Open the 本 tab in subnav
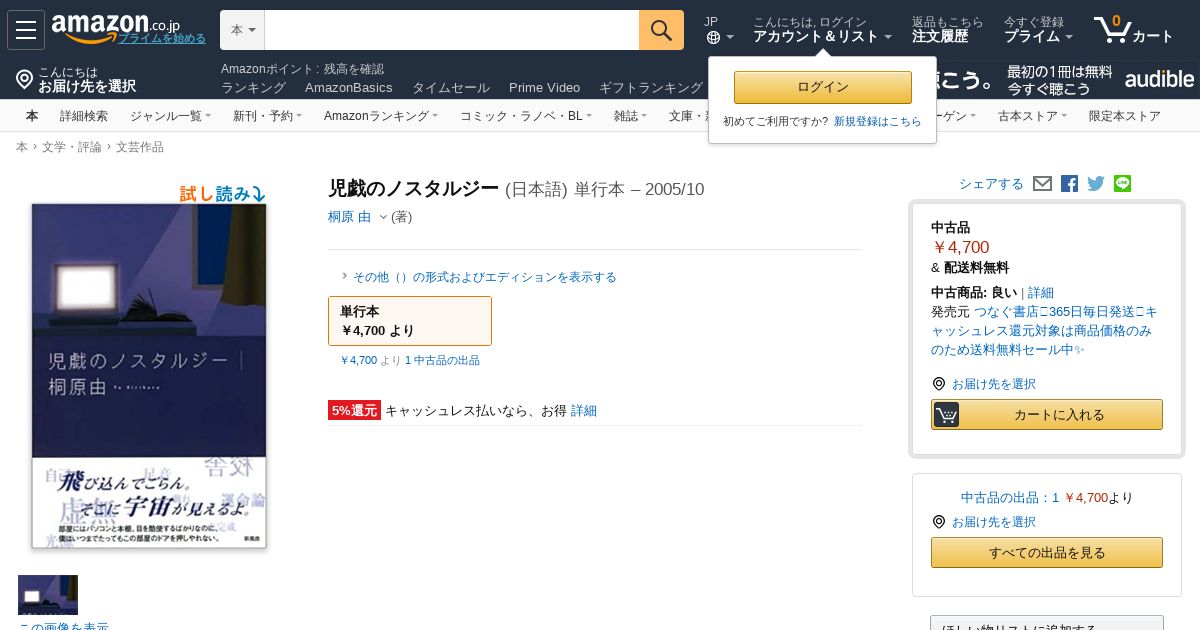The image size is (1200, 630). click(32, 116)
